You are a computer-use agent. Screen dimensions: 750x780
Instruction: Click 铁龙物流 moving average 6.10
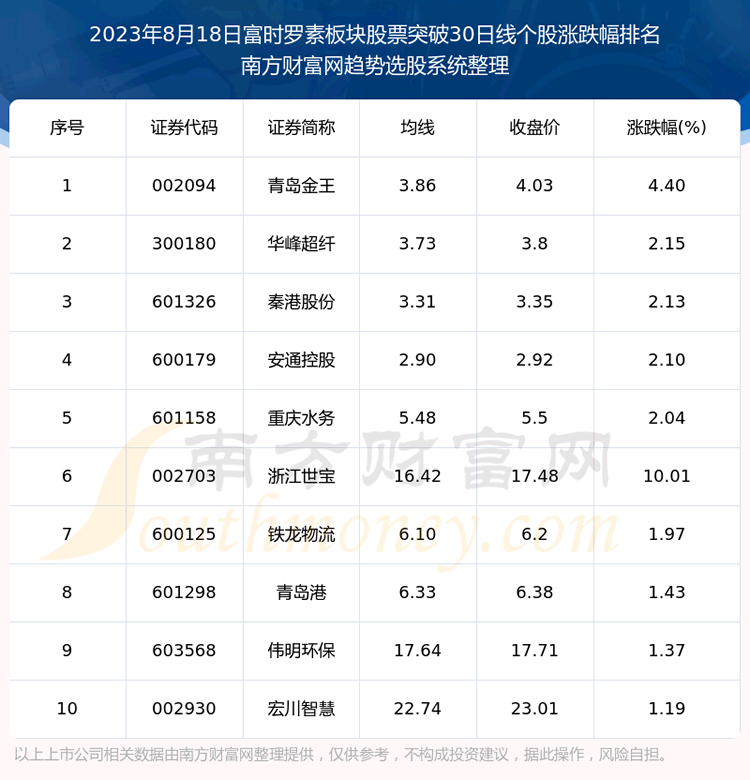(x=417, y=535)
